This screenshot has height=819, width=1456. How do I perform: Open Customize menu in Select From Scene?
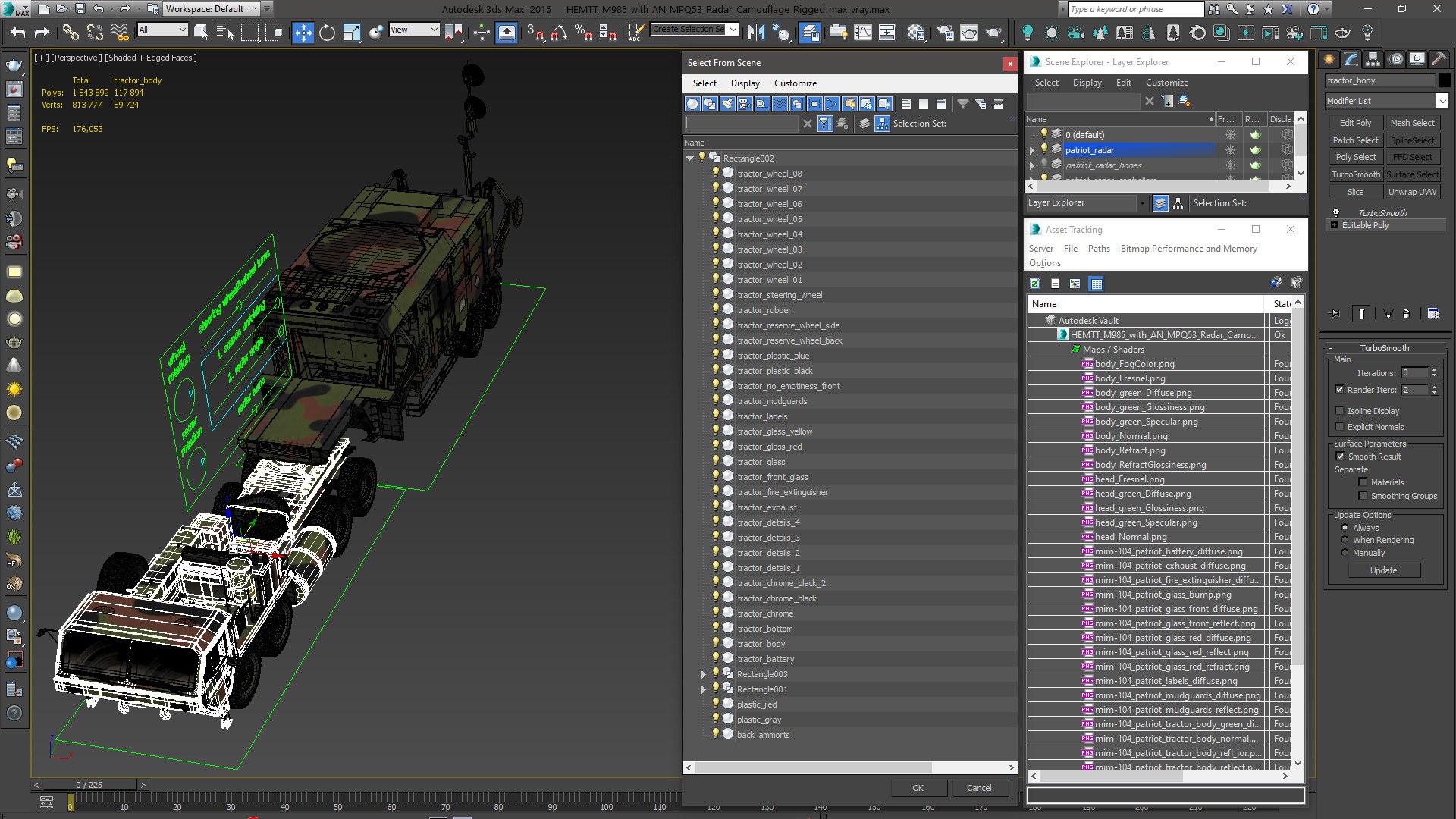click(795, 83)
